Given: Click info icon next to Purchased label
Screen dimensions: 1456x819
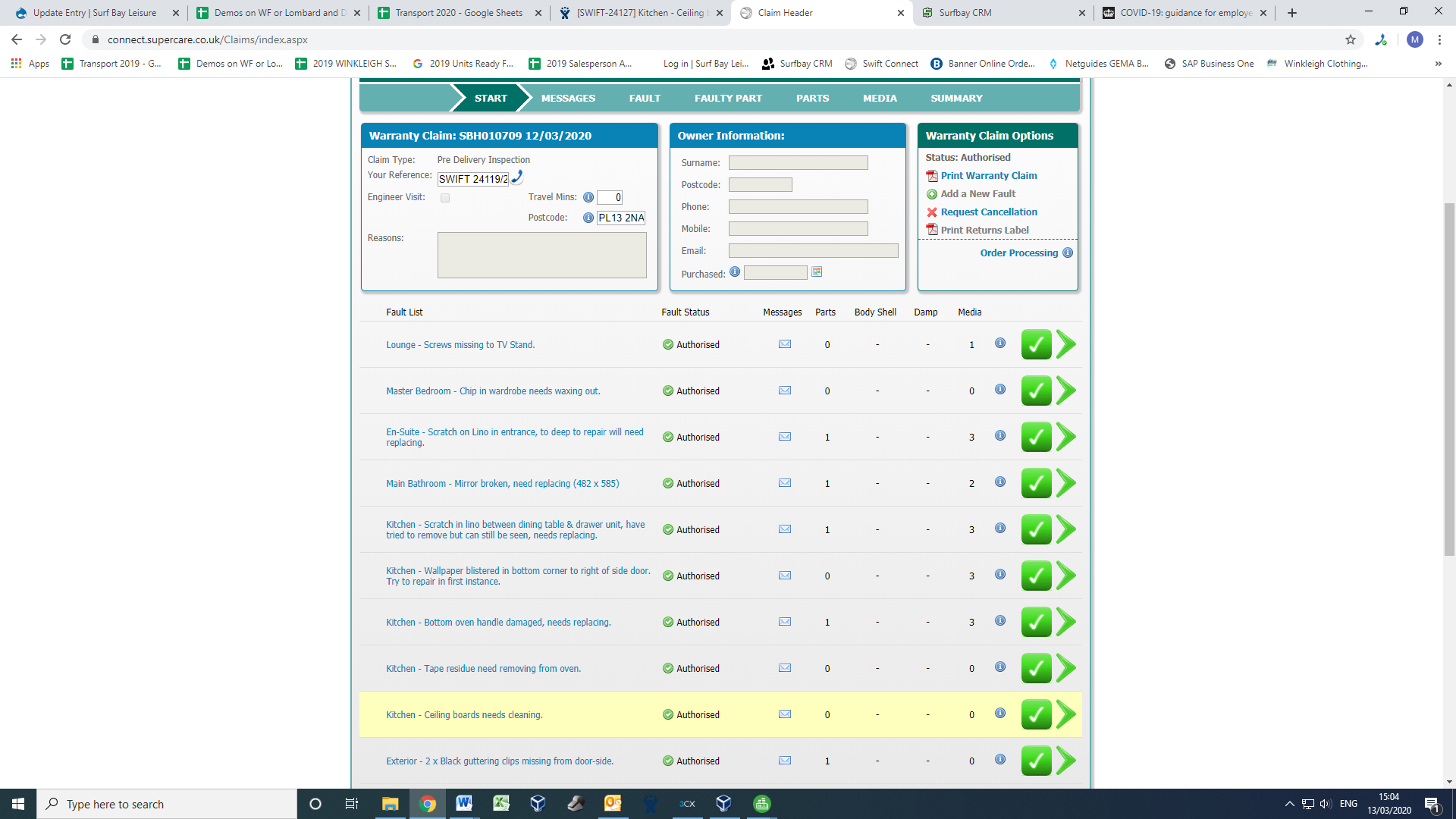Looking at the screenshot, I should [x=735, y=272].
